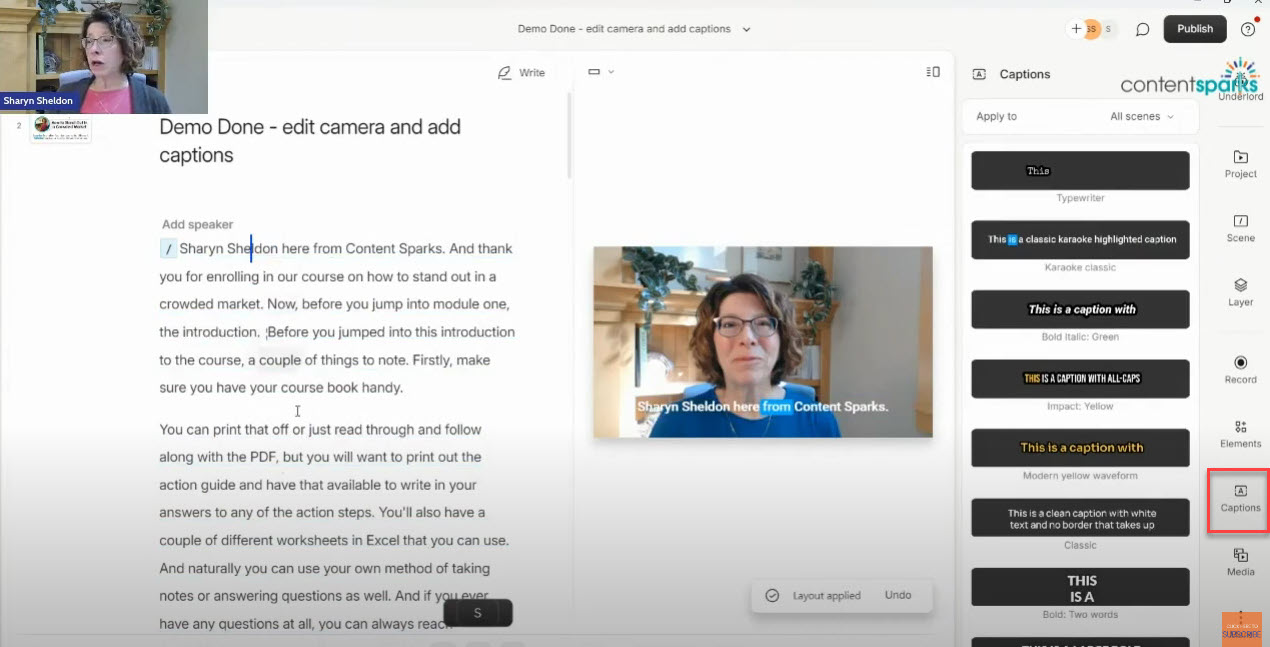Open the Media panel in sidebar
This screenshot has height=647, width=1270.
click(1240, 562)
